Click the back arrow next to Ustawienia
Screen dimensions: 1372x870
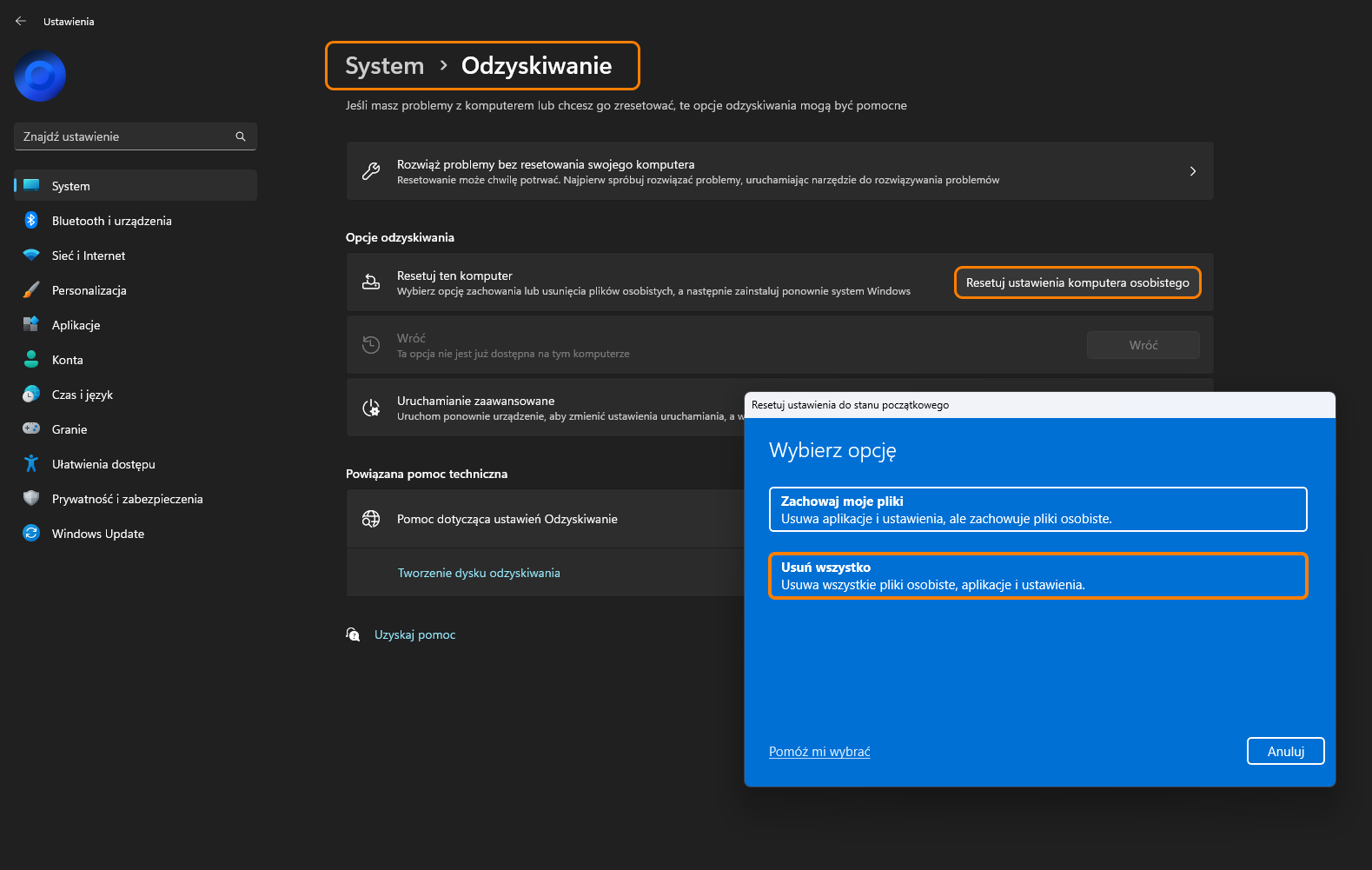[x=21, y=21]
